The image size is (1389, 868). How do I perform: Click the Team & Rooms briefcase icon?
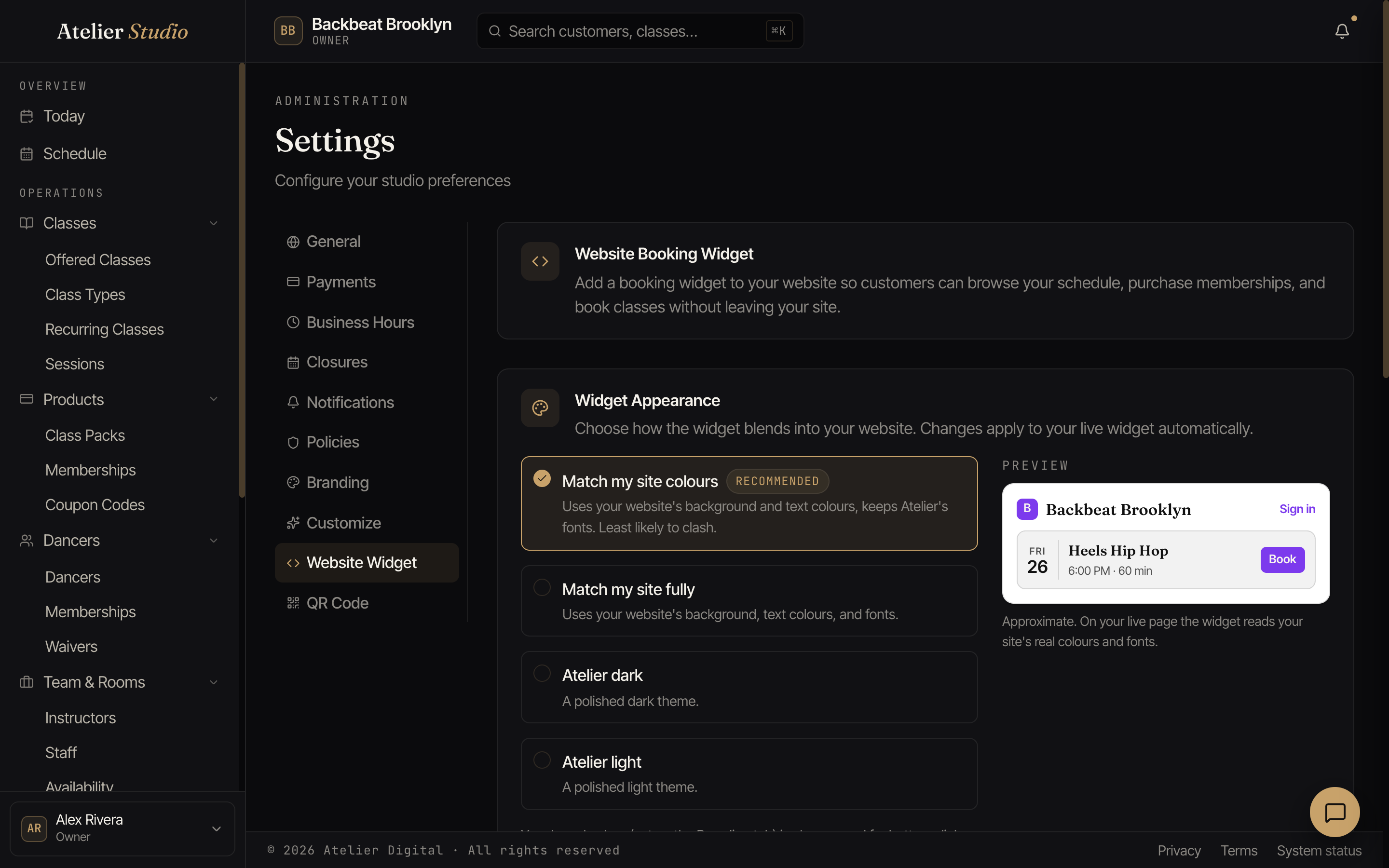coord(27,682)
